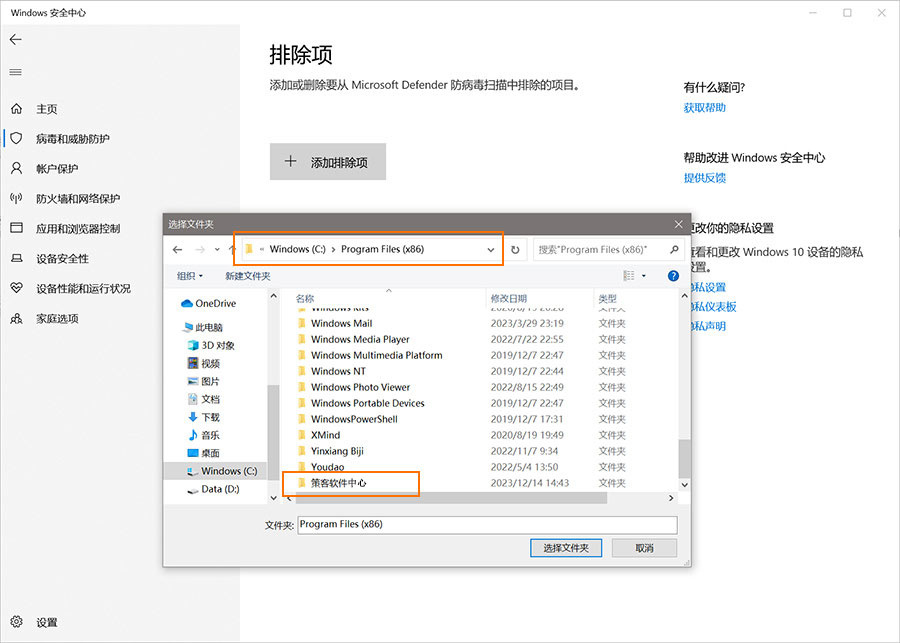Screen dimensions: 900x643
Task: Click the 添加排除项 button
Action: tap(328, 161)
